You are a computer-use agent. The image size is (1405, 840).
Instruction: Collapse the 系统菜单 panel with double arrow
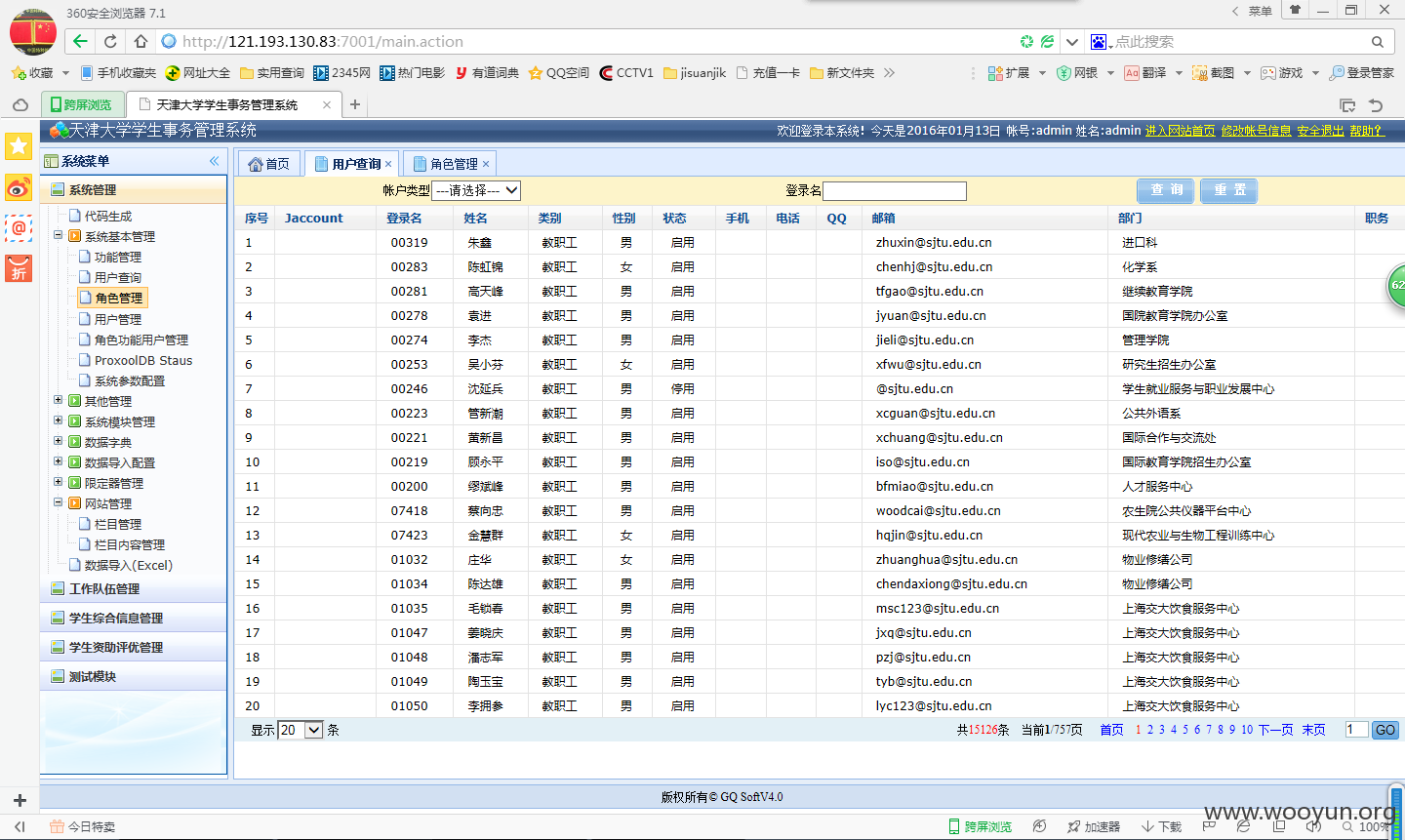214,161
